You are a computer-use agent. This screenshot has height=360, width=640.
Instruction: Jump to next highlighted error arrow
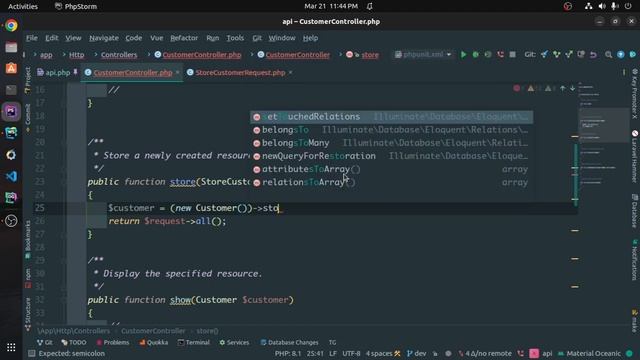click(x=573, y=88)
